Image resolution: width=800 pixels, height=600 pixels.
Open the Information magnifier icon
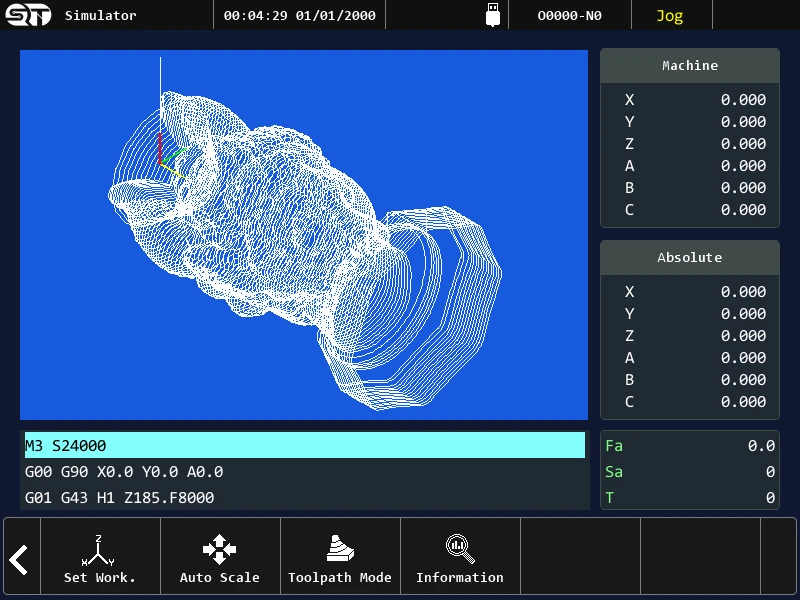pyautogui.click(x=460, y=549)
